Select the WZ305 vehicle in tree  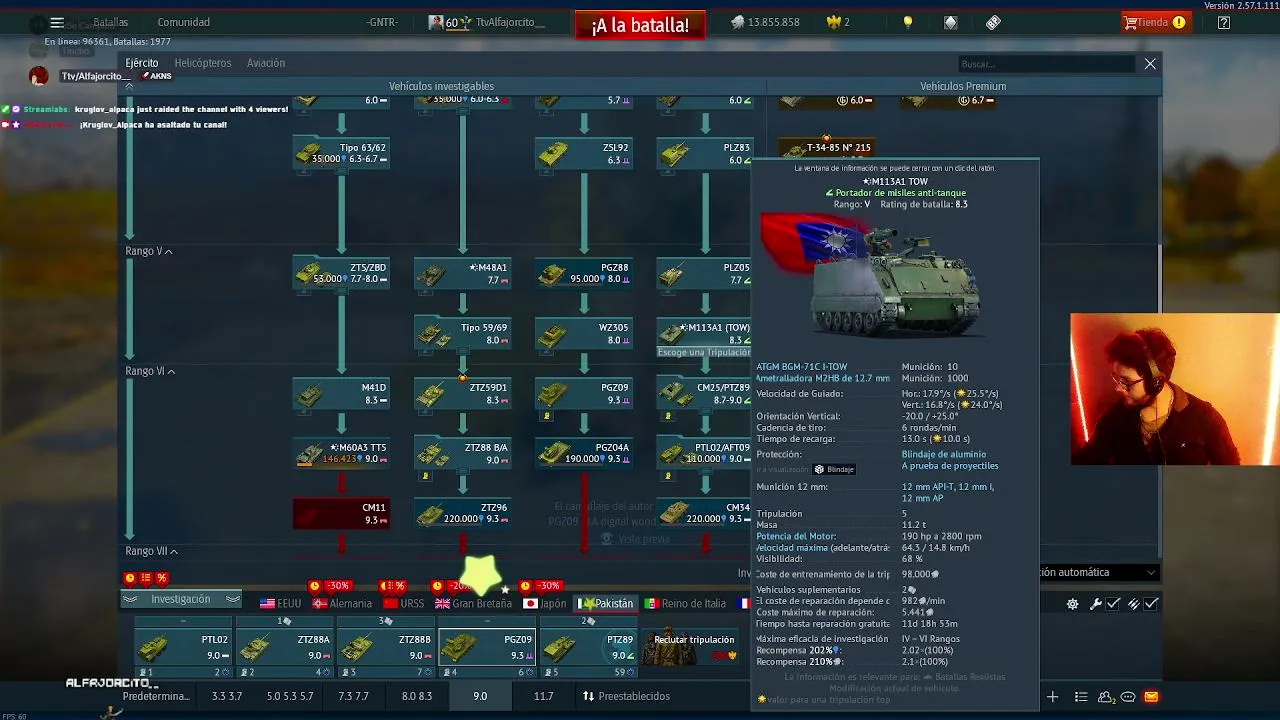point(584,333)
